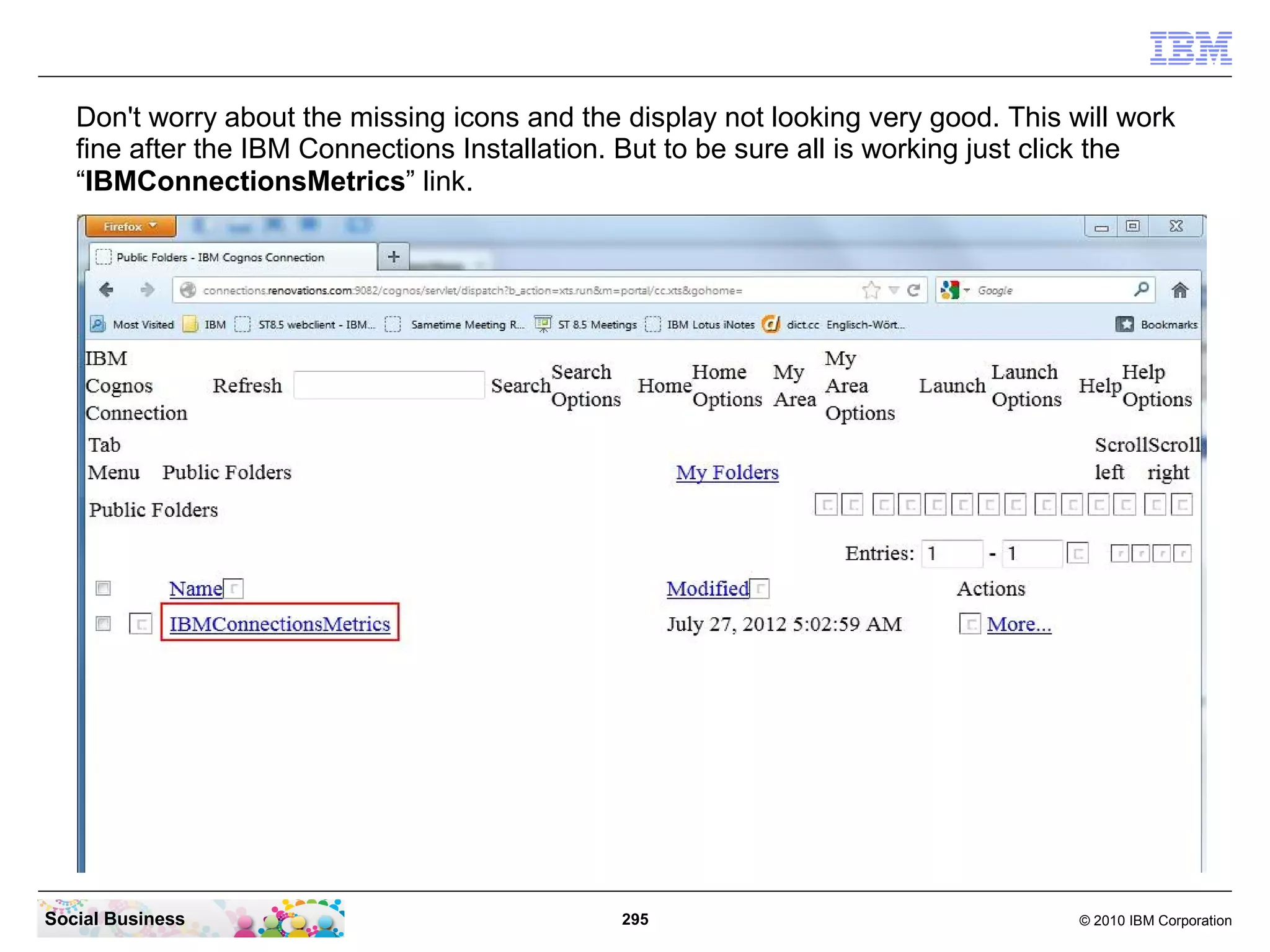Reload the page with refresh icon
The width and height of the screenshot is (1270, 952).
913,290
